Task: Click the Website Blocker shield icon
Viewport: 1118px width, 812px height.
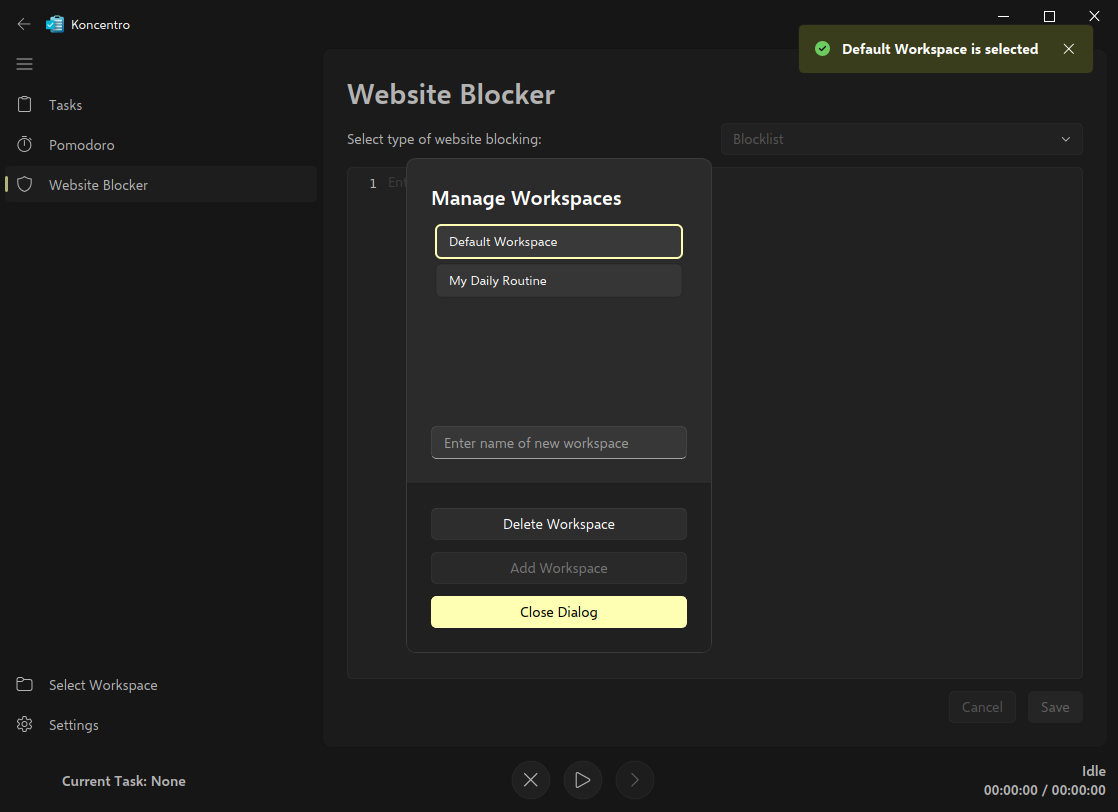Action: tap(25, 185)
